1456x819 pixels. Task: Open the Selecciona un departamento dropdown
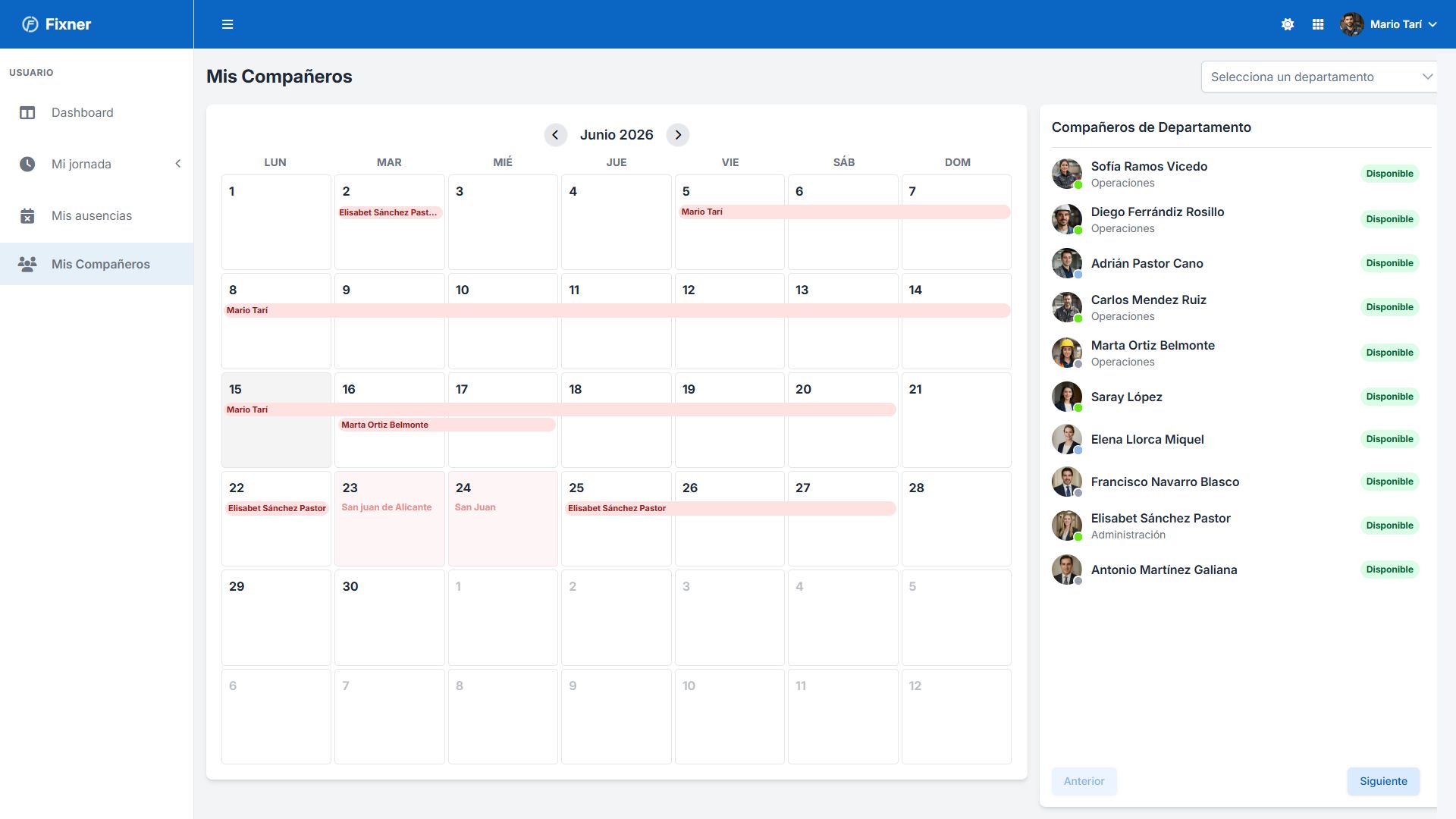pos(1319,77)
